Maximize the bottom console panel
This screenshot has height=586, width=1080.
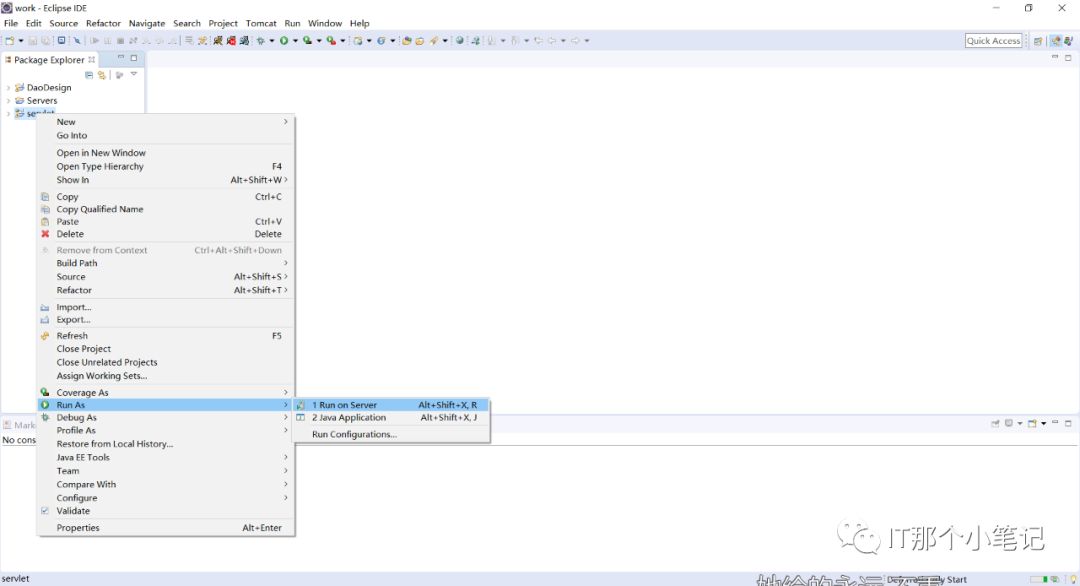click(1068, 423)
